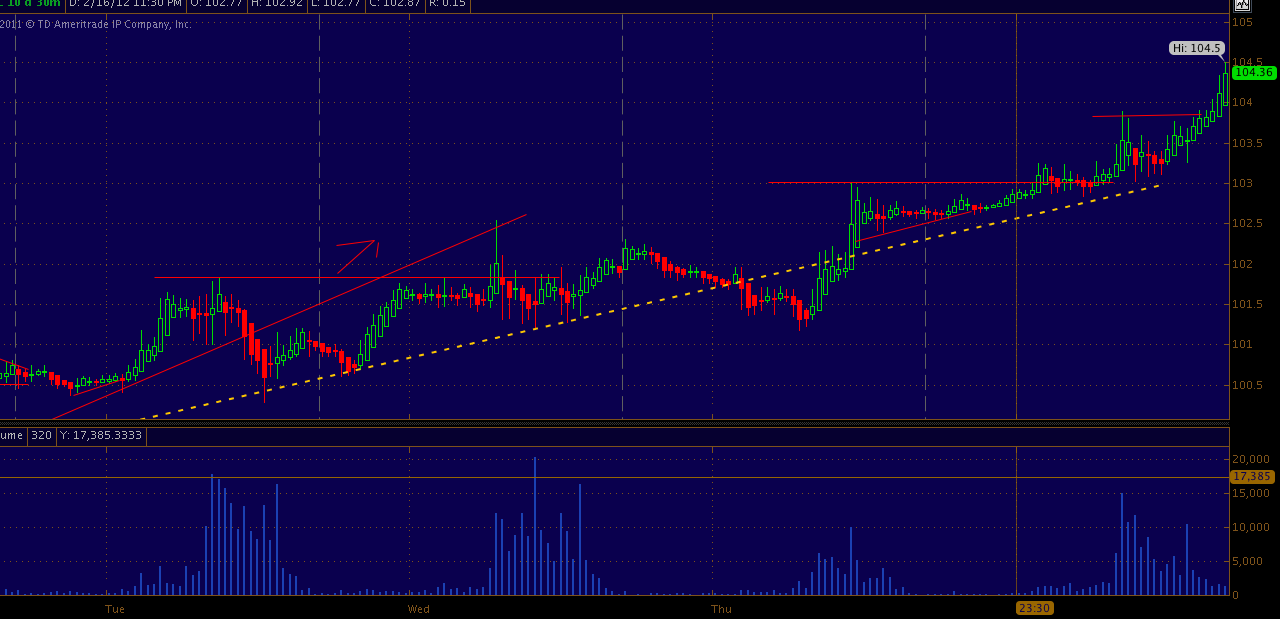Screen dimensions: 1280x619
Task: Click the 100.5 price axis label
Action: pos(1246,385)
